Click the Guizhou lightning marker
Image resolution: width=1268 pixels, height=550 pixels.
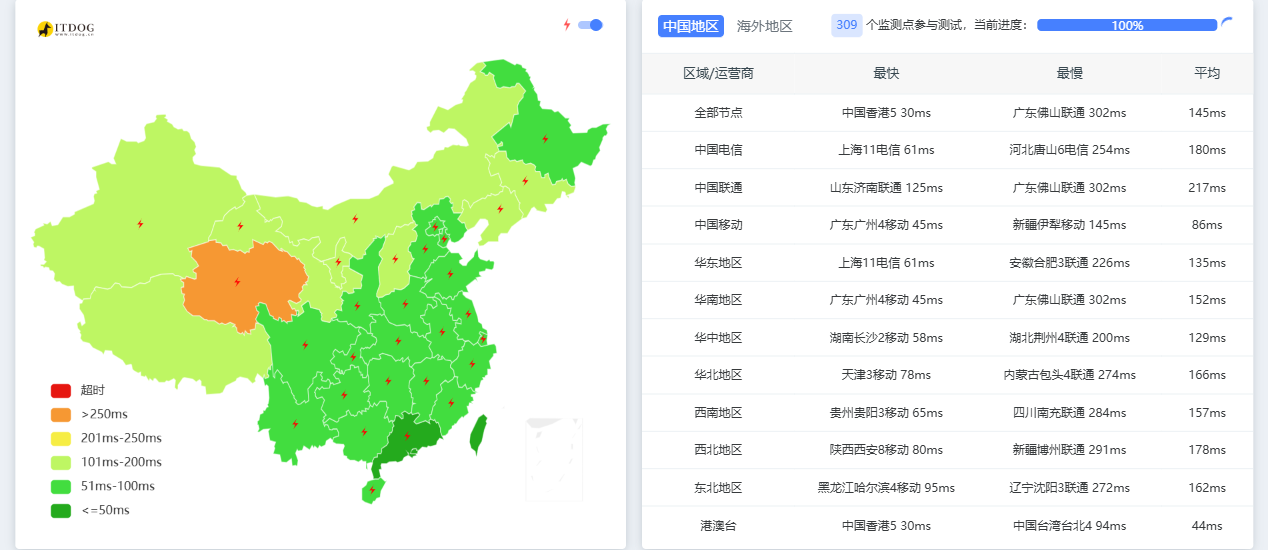(343, 395)
